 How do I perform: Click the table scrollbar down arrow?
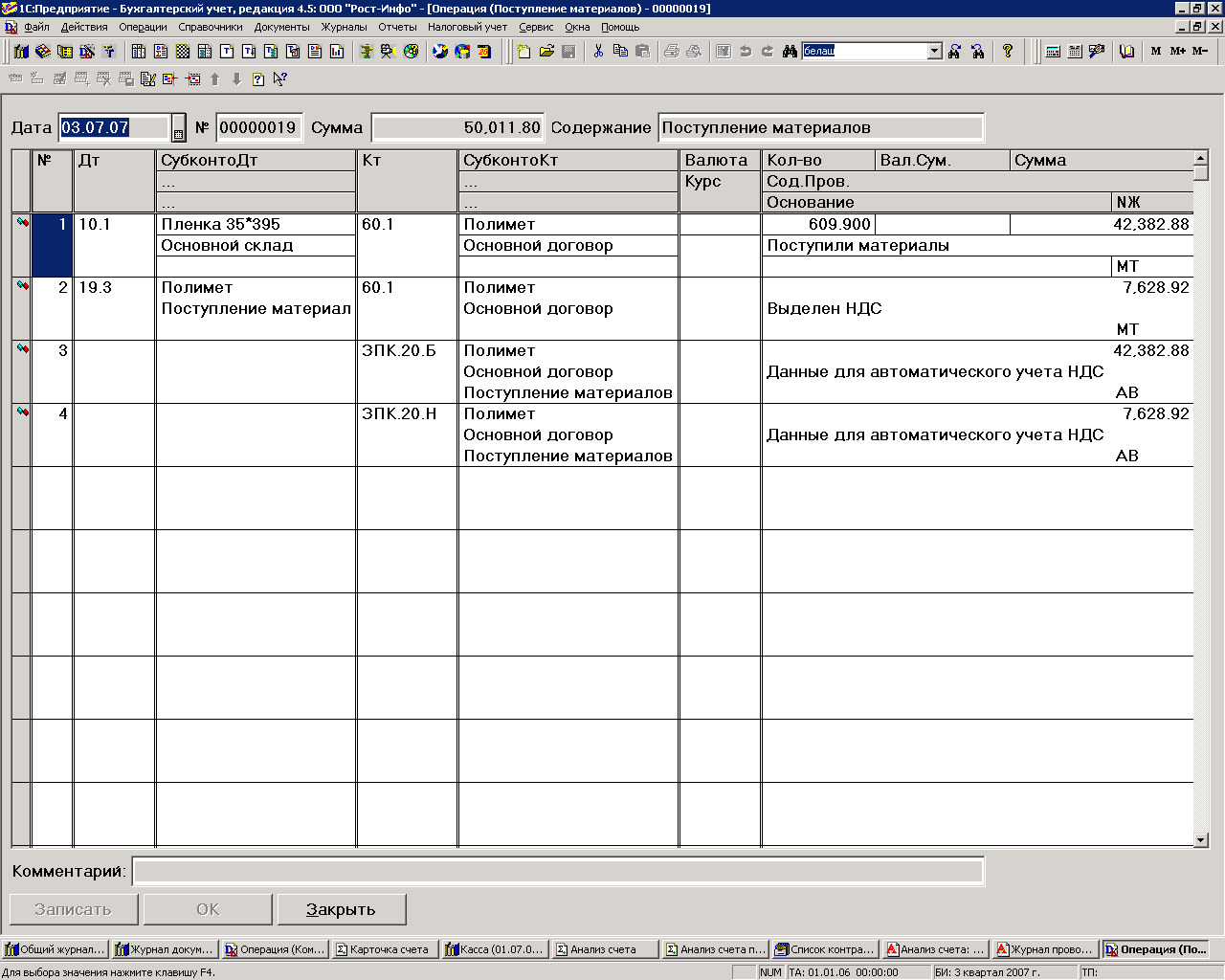[1201, 839]
